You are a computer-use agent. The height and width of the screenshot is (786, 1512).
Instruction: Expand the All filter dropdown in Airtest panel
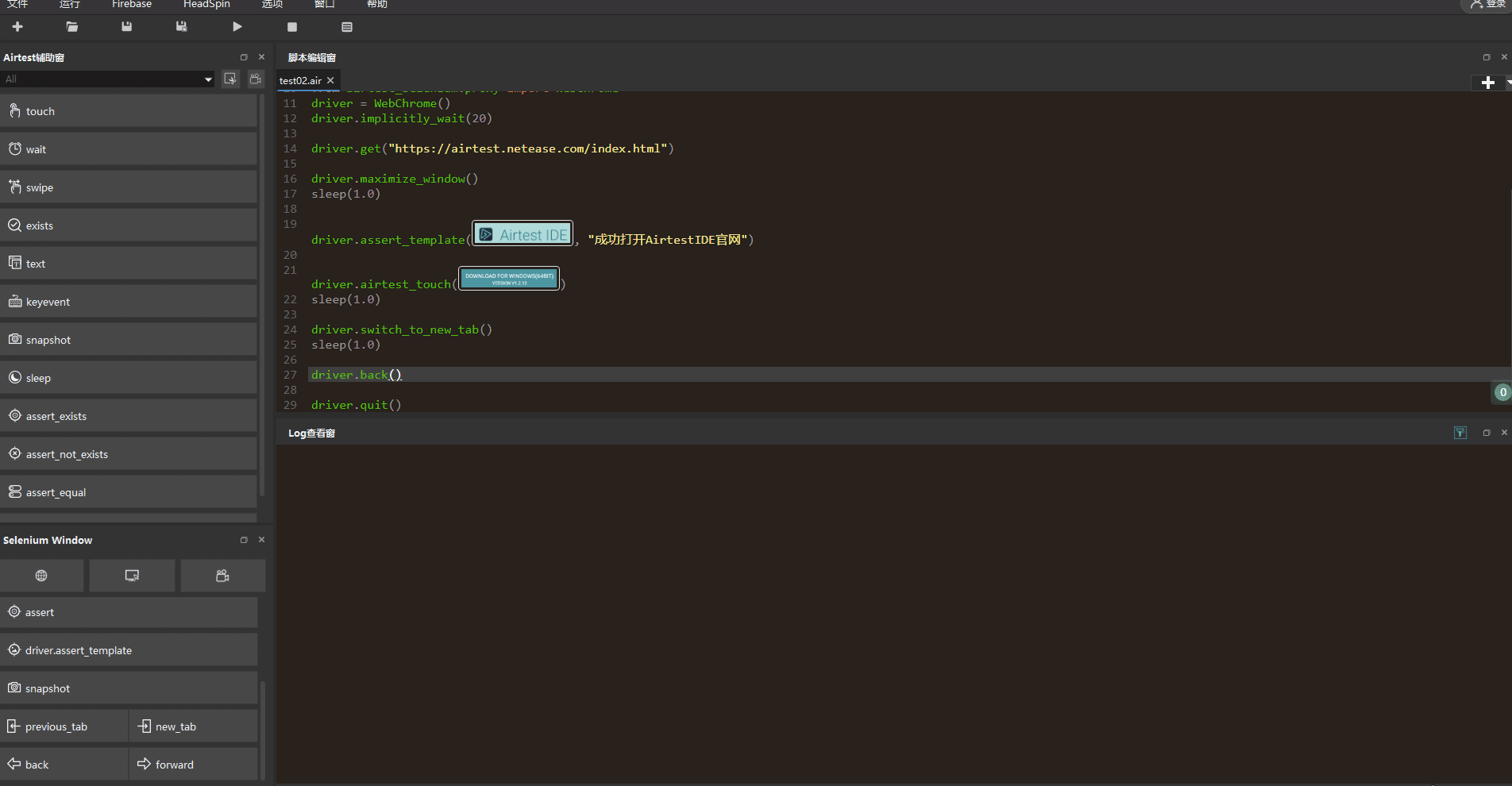[x=208, y=79]
